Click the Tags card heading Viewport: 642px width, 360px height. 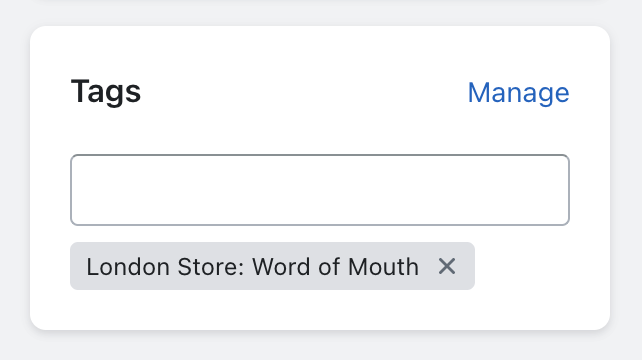(106, 92)
